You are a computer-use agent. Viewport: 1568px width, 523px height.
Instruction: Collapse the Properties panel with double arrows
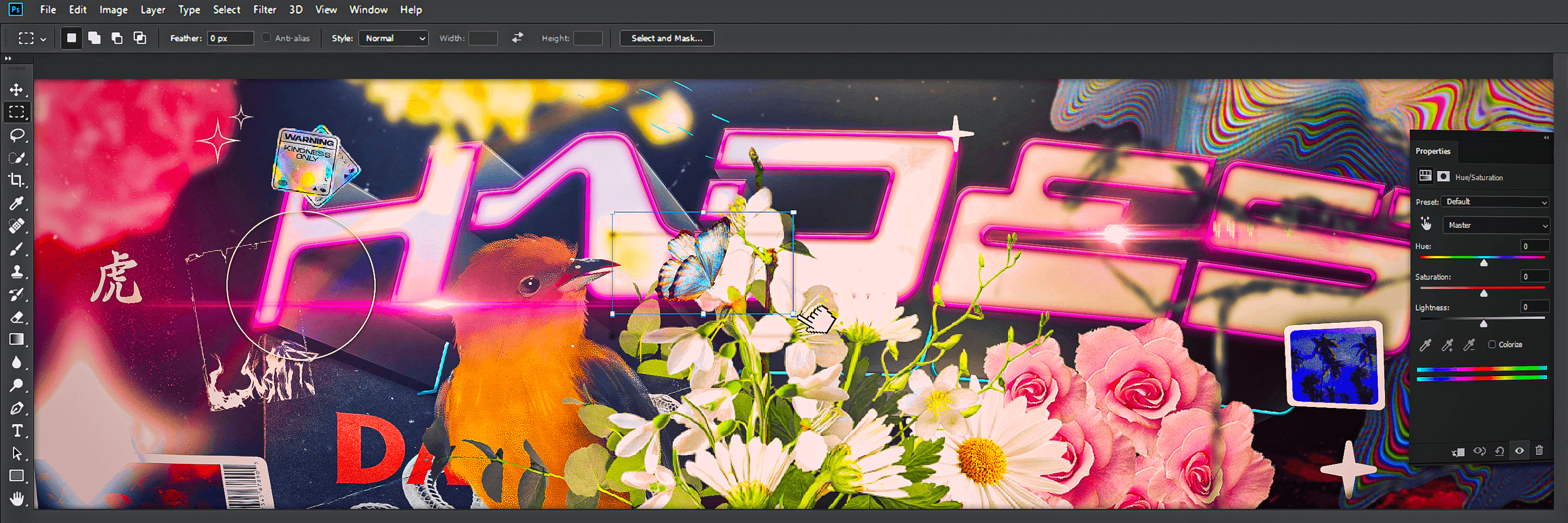(1546, 138)
